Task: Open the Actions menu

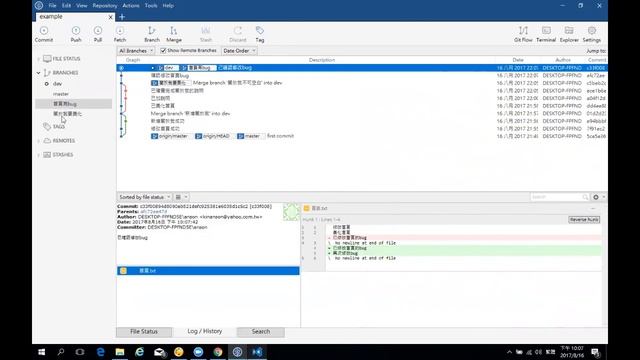Action: click(131, 6)
